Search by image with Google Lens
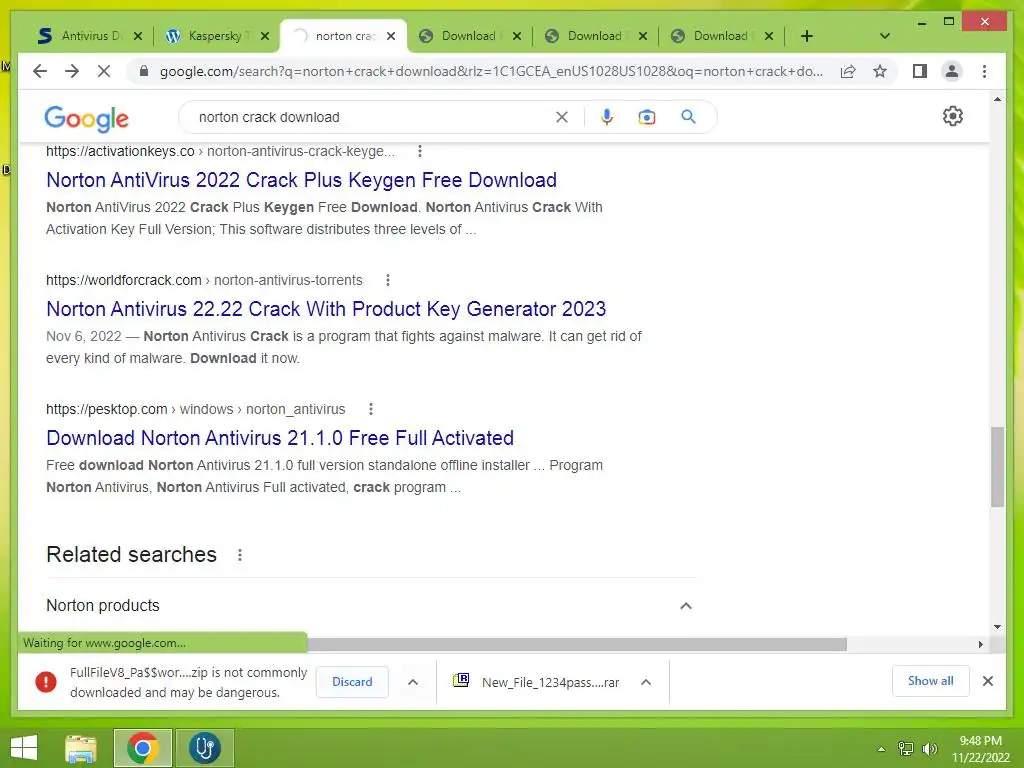Screen dimensions: 1024x768 coord(647,117)
